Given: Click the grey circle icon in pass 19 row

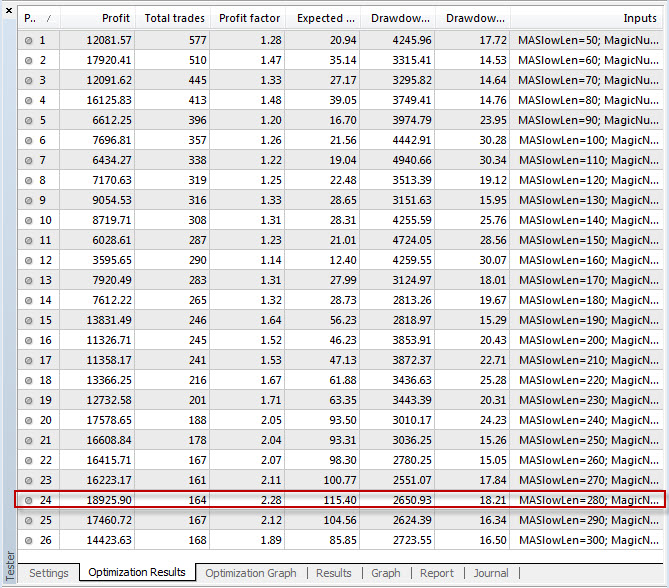Looking at the screenshot, I should click(x=28, y=400).
